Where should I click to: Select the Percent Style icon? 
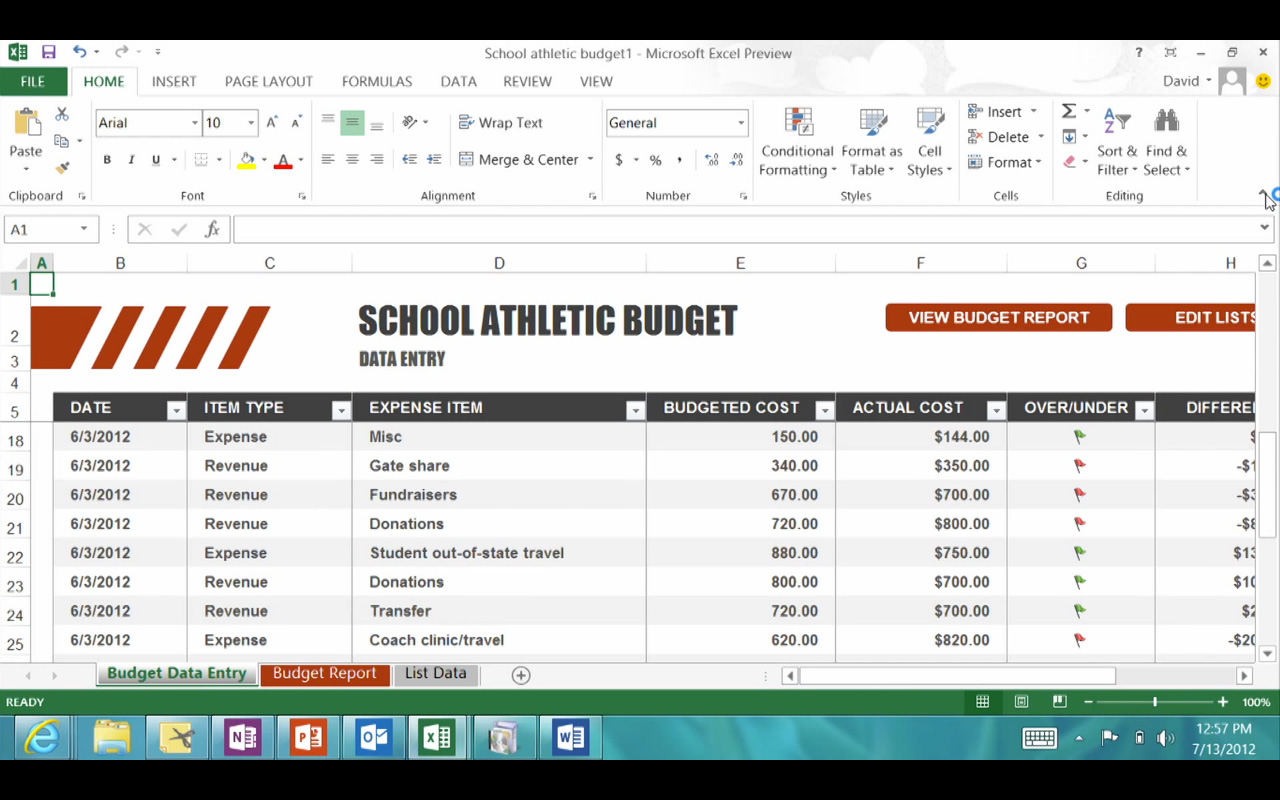[655, 160]
